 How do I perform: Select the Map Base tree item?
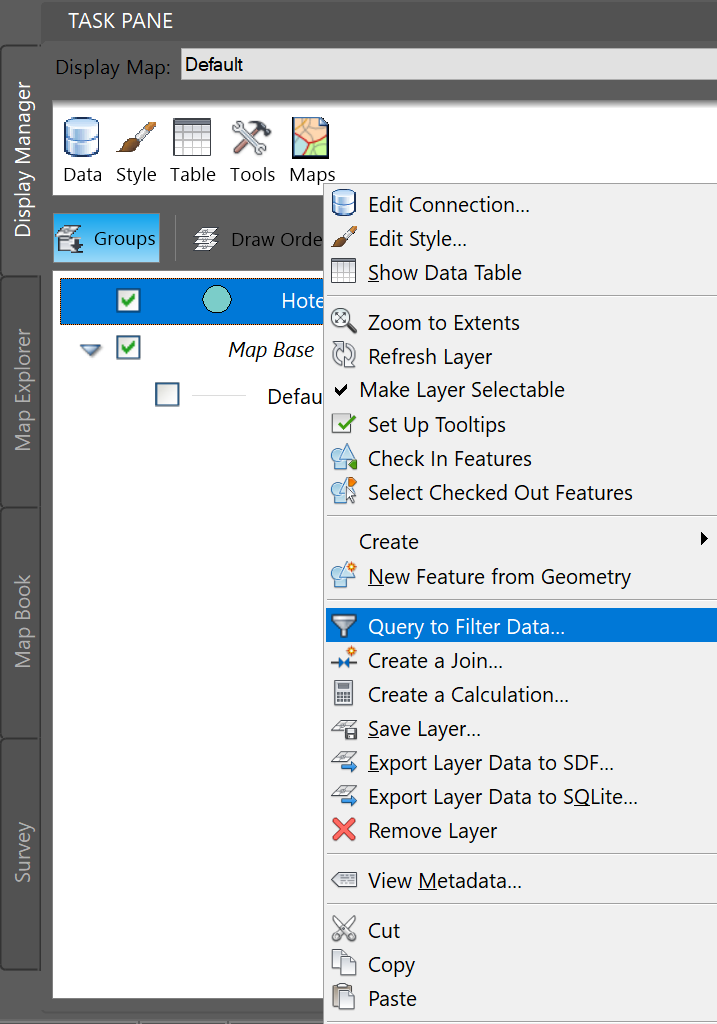(x=271, y=350)
